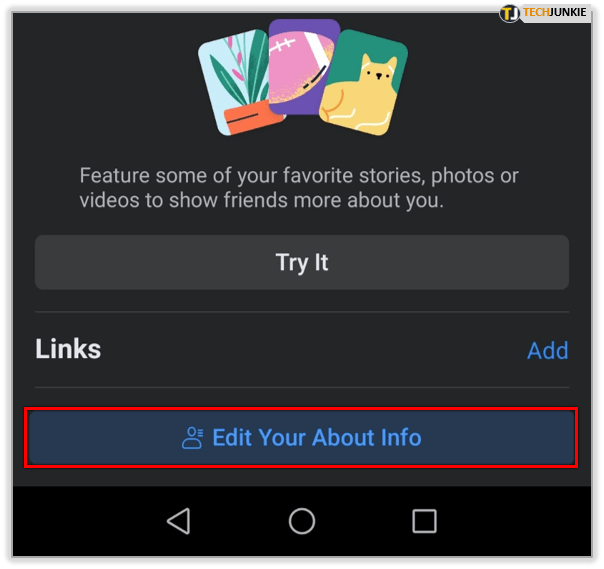
Task: Click the orange pot on plant card
Action: (x=252, y=117)
